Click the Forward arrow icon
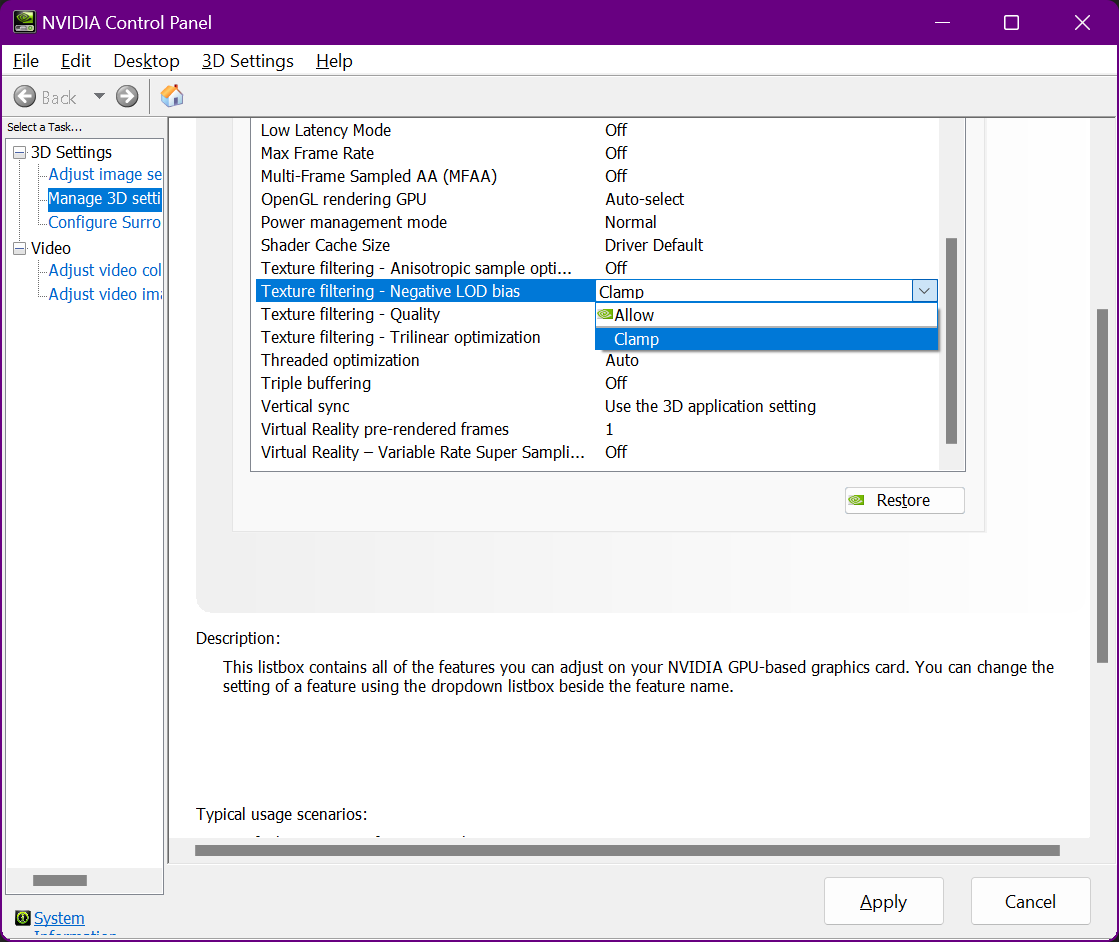This screenshot has width=1119, height=942. [127, 97]
